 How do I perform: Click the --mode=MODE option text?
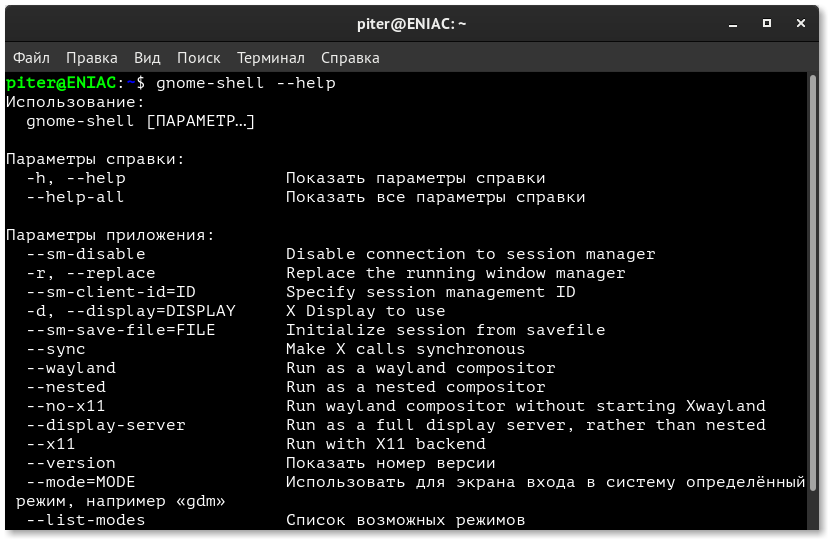pyautogui.click(x=81, y=482)
